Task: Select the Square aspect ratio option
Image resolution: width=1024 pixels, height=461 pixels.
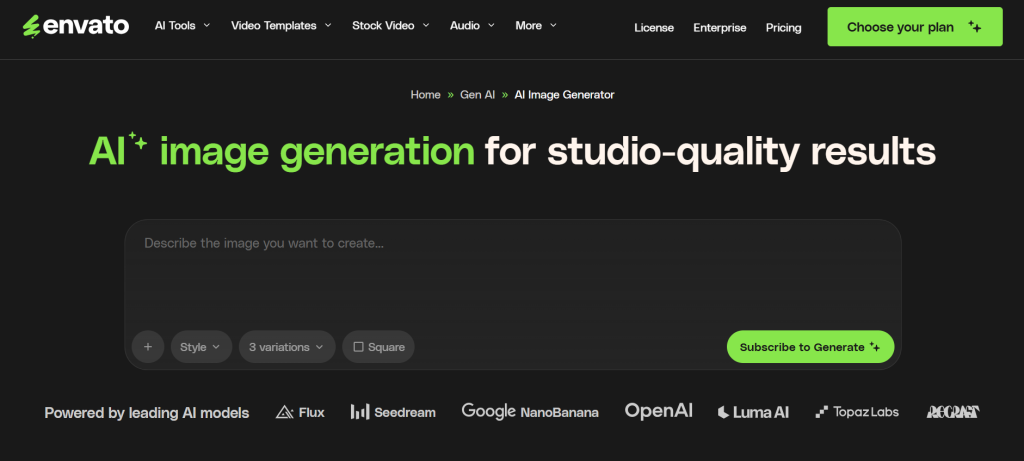Action: [379, 347]
